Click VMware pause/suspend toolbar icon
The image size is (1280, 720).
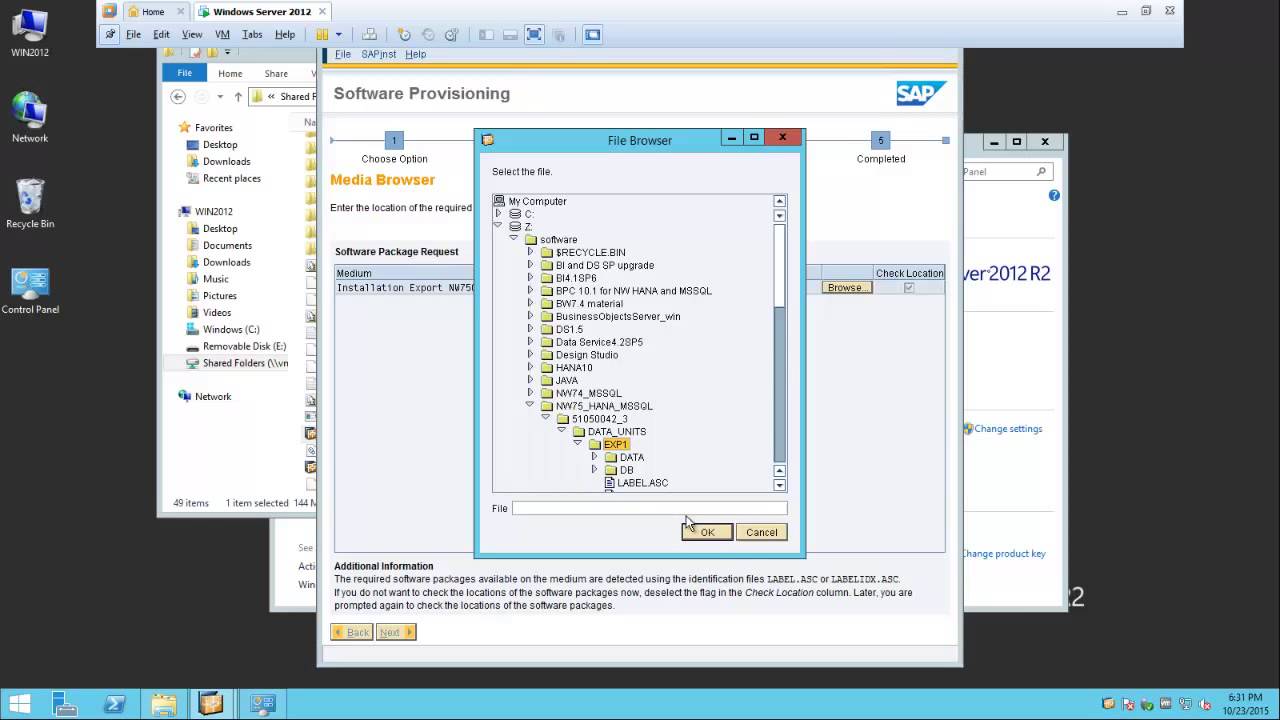pyautogui.click(x=322, y=34)
